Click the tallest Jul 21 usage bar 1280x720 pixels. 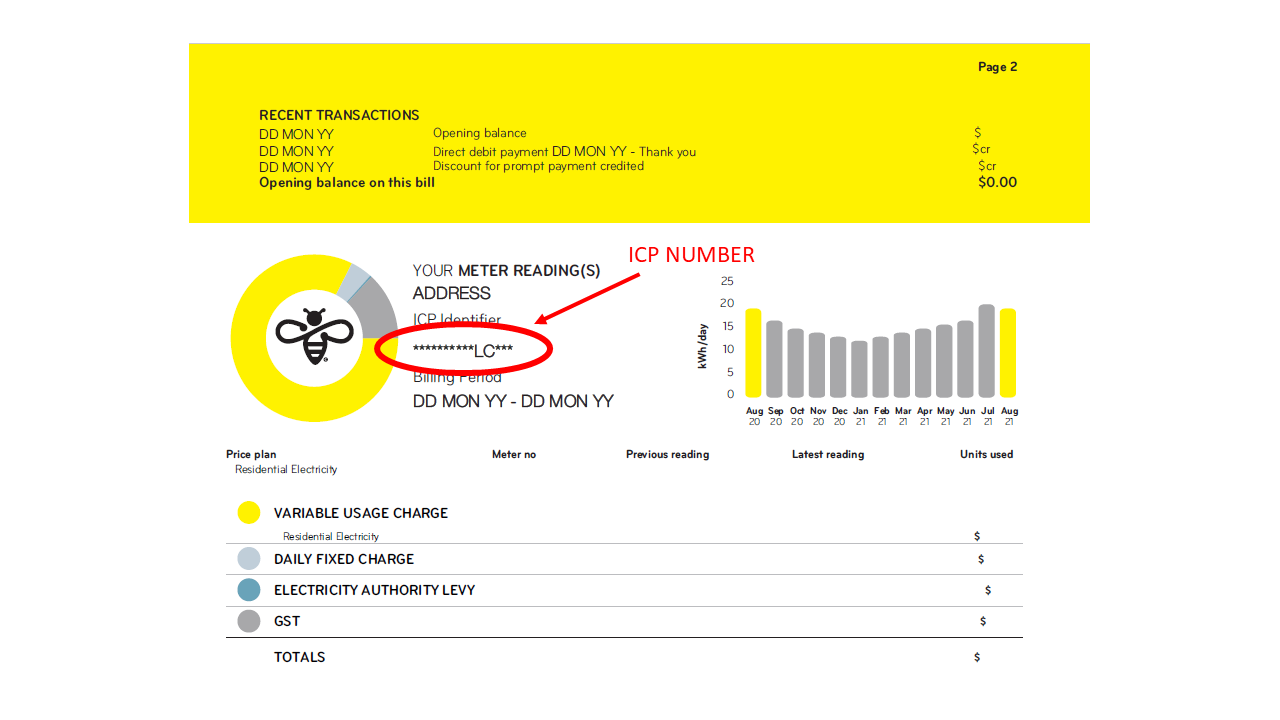pyautogui.click(x=987, y=351)
